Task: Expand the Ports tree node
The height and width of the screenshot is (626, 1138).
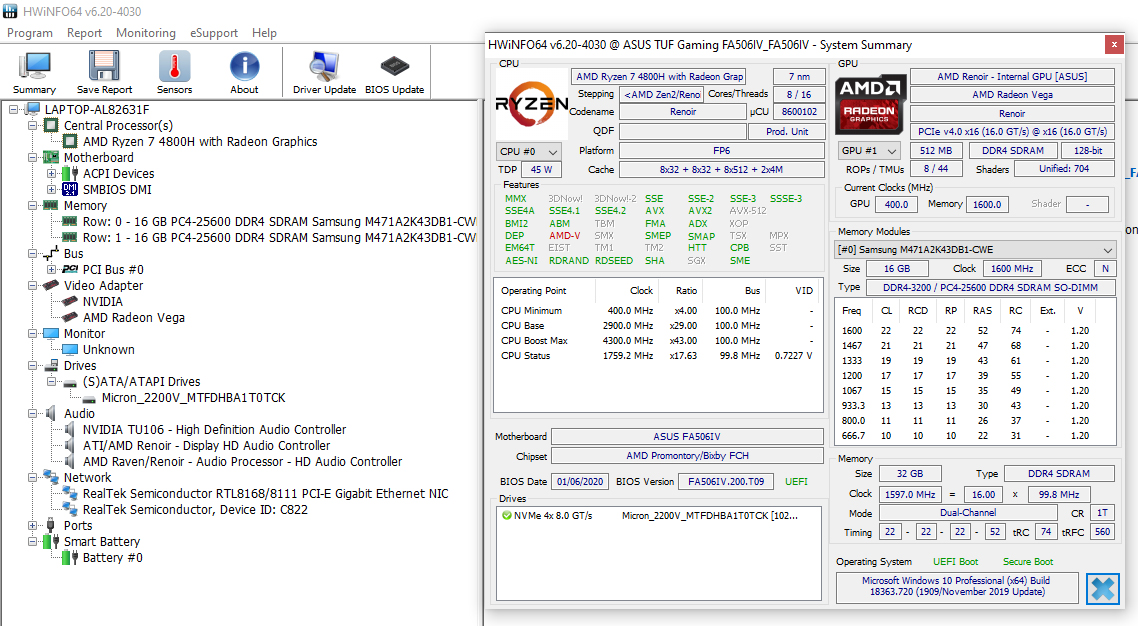Action: [32, 525]
